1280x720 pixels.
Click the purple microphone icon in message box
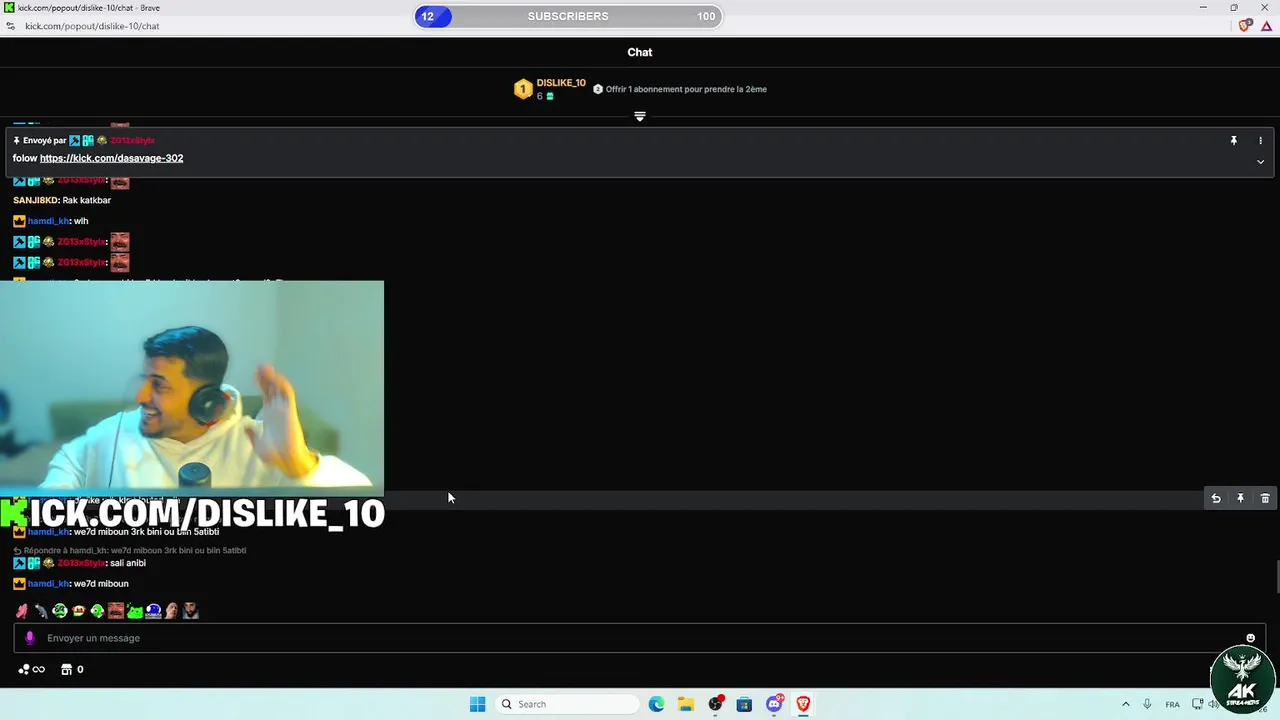pyautogui.click(x=30, y=638)
